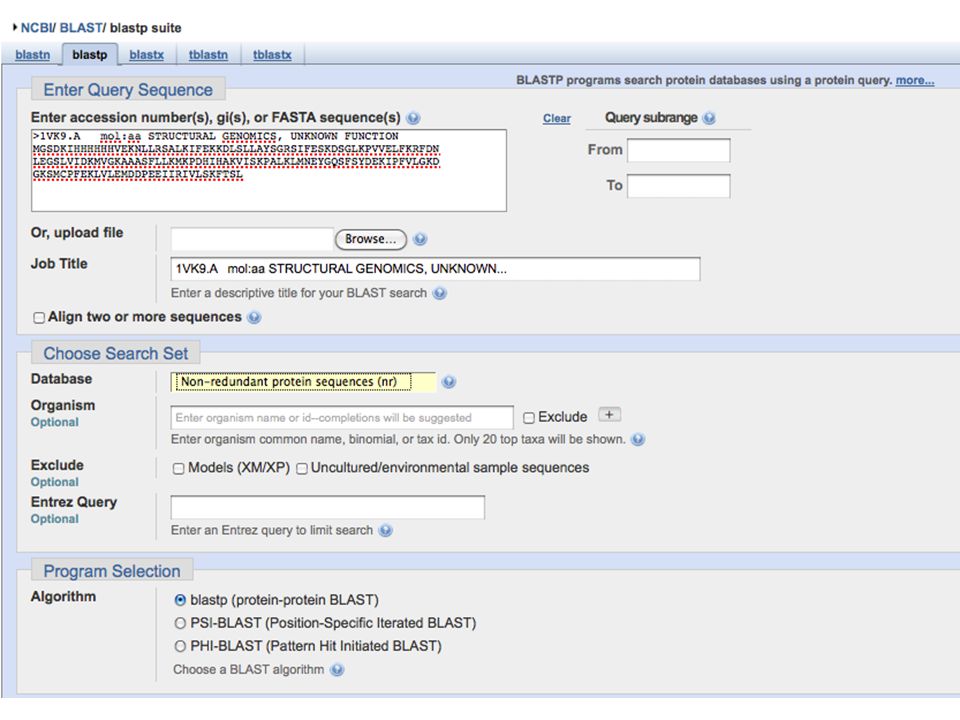Click help icon next to Database dropdown
The width and height of the screenshot is (960, 720).
coord(449,382)
